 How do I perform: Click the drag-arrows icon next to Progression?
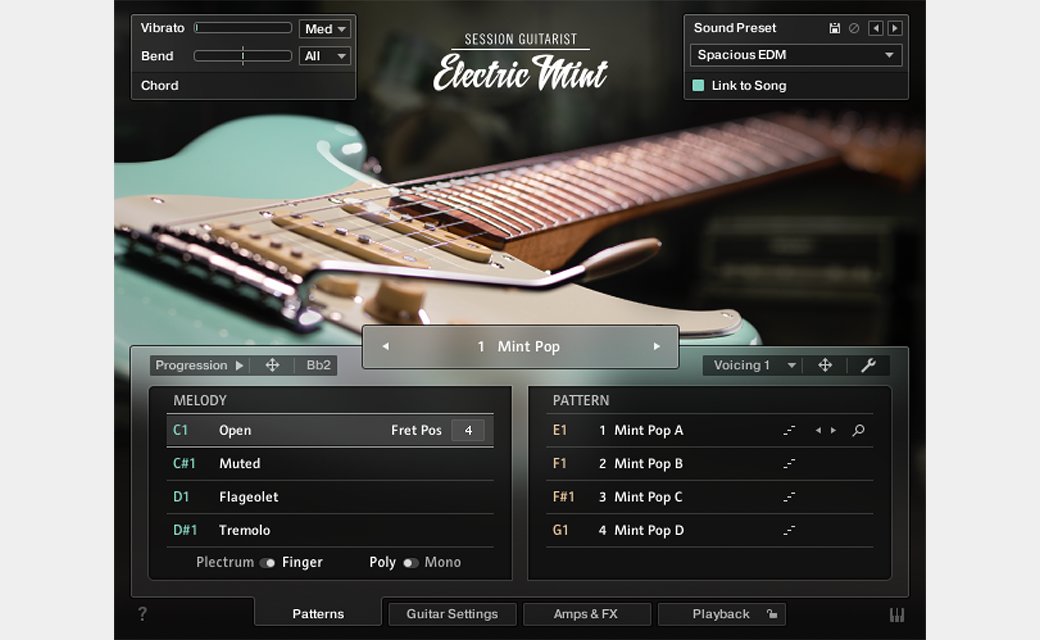(272, 365)
